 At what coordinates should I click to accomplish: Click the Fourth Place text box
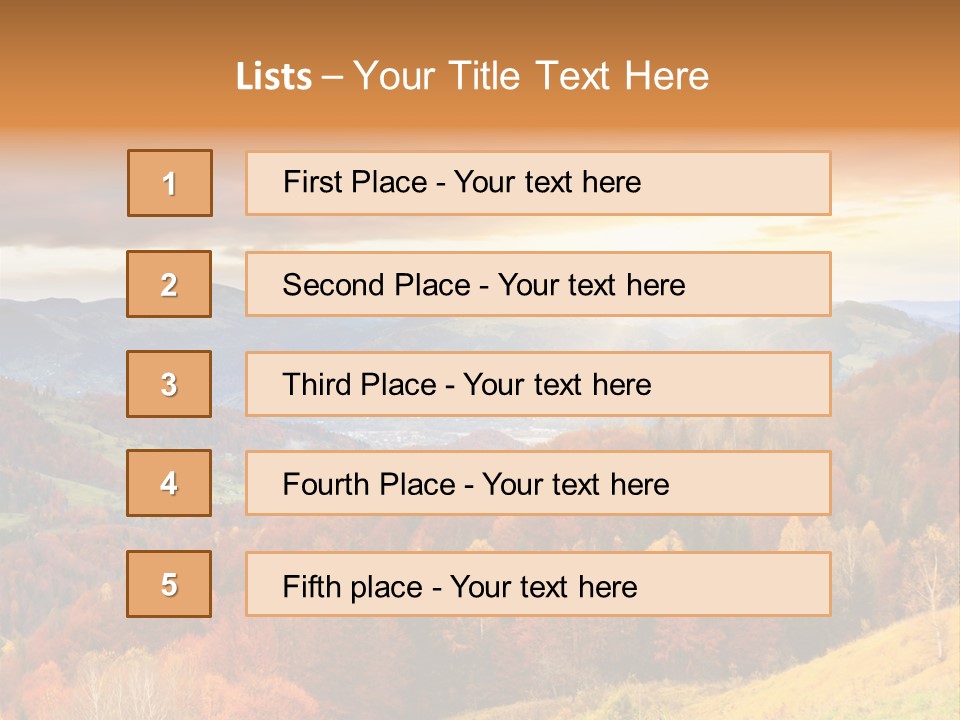pos(538,483)
